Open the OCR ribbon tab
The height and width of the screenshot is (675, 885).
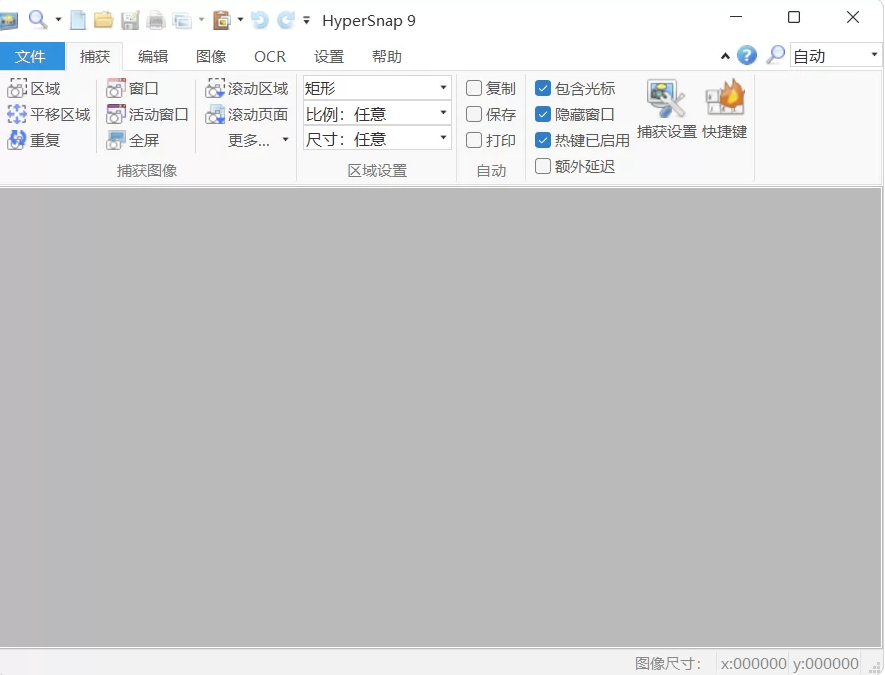pos(268,57)
